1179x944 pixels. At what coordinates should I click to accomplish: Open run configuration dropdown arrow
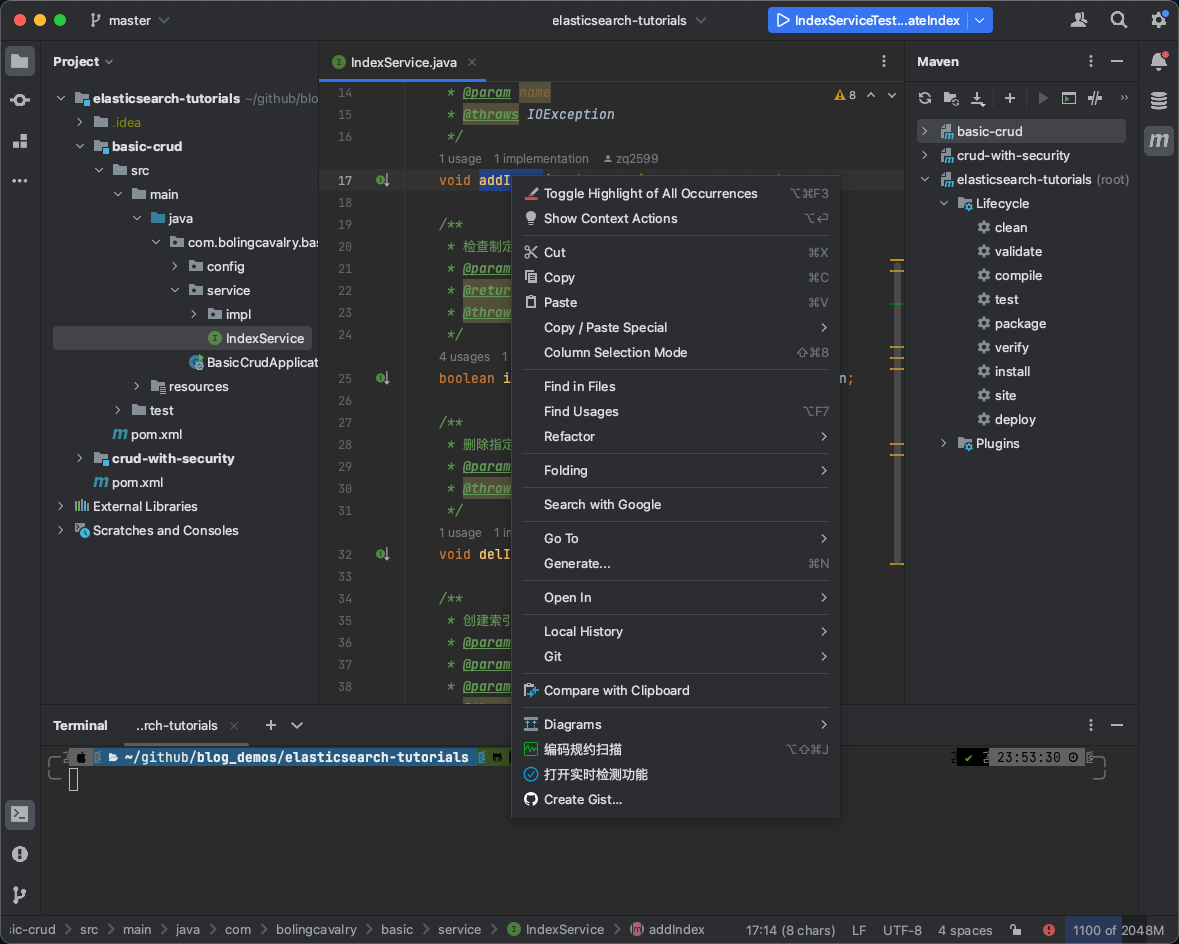980,20
